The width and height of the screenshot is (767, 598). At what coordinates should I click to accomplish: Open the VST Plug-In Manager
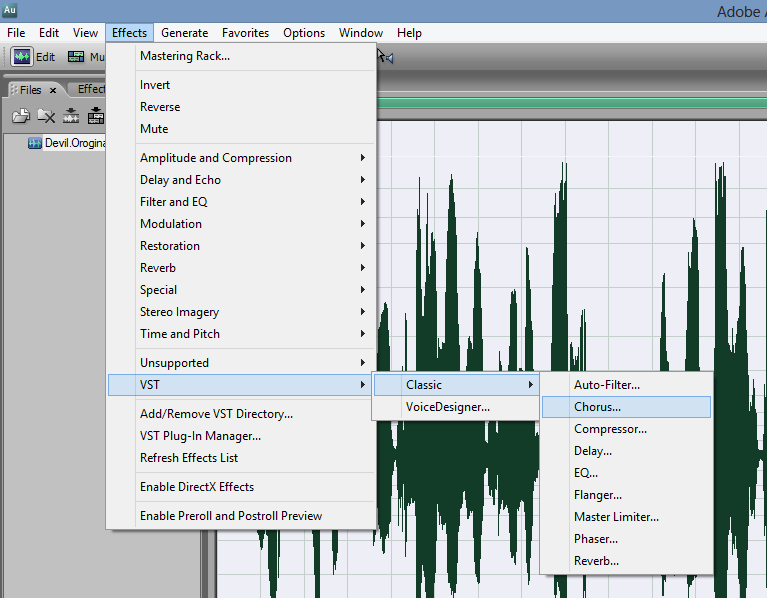pos(200,436)
